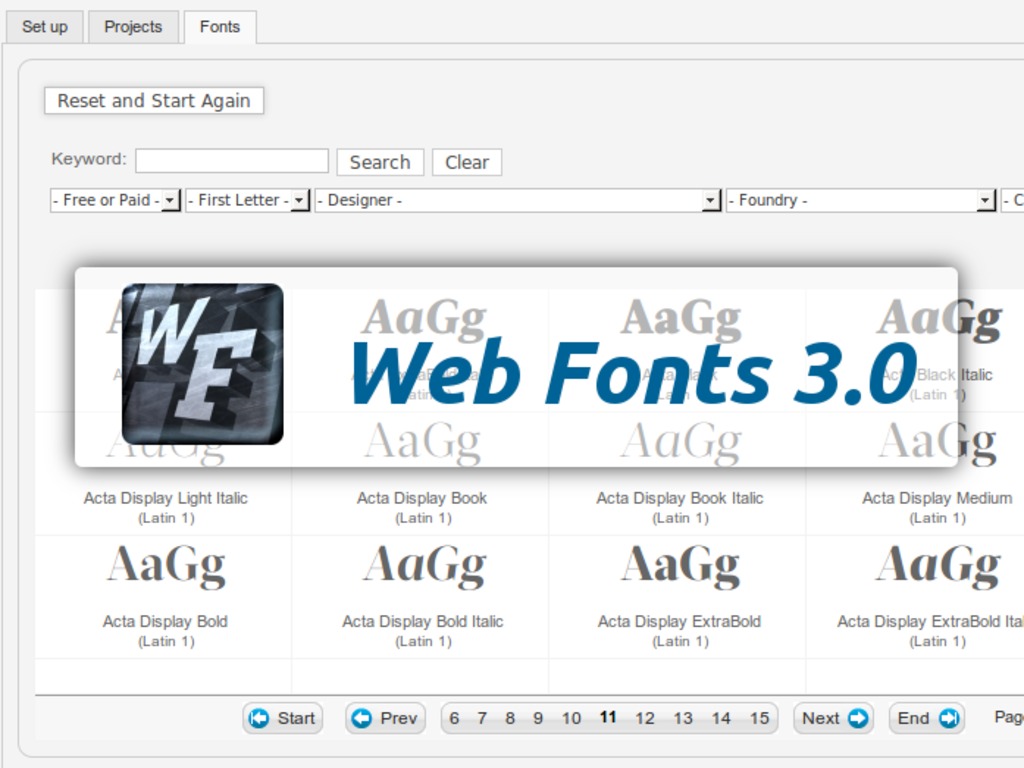Go to page 8
The image size is (1024, 768).
[x=510, y=718]
